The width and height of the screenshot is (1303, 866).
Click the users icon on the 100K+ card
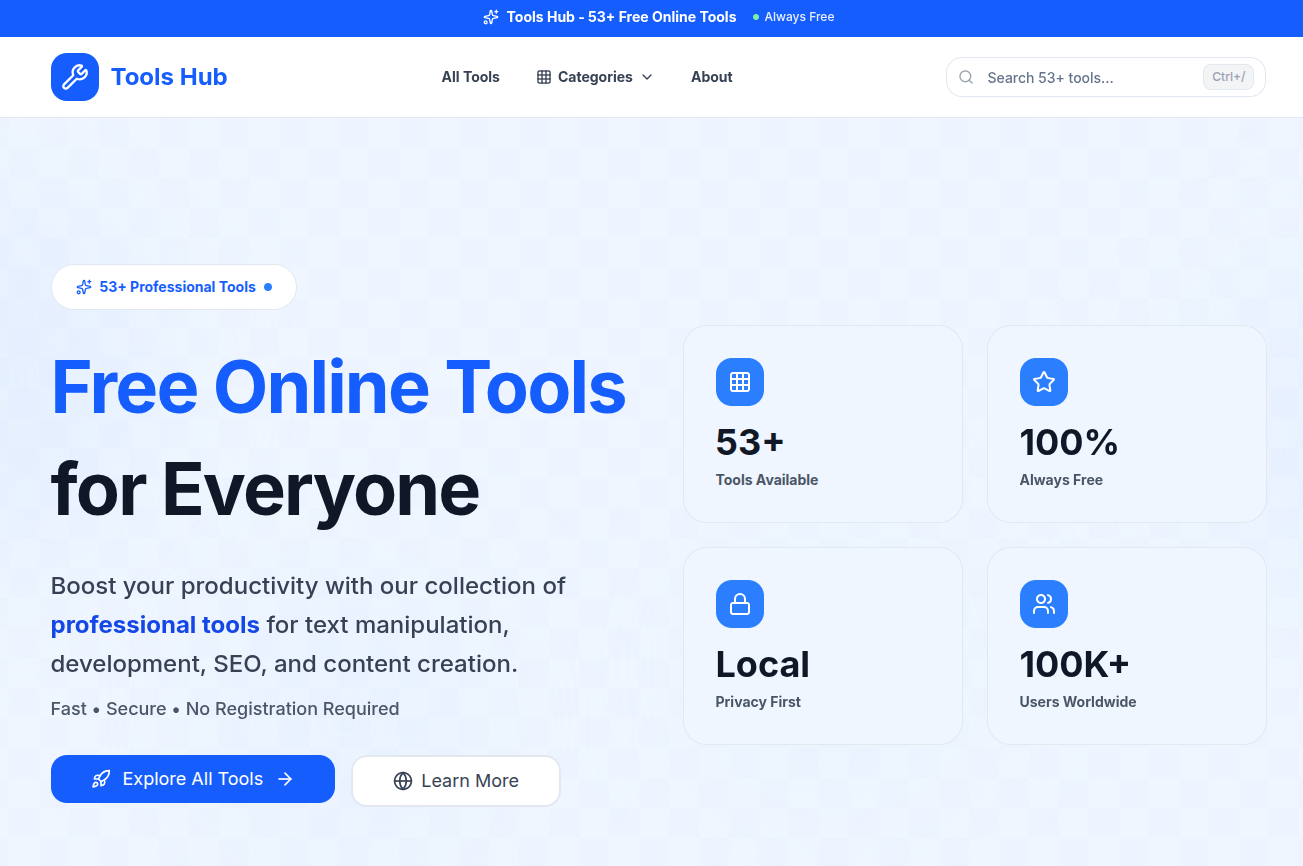(1043, 604)
